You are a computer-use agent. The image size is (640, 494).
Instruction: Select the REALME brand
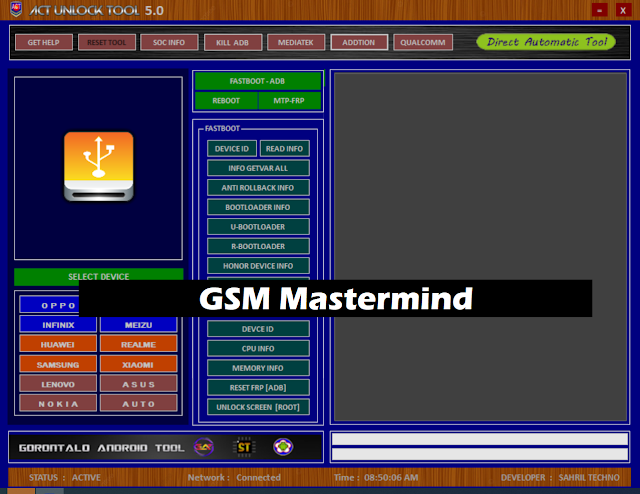point(138,345)
